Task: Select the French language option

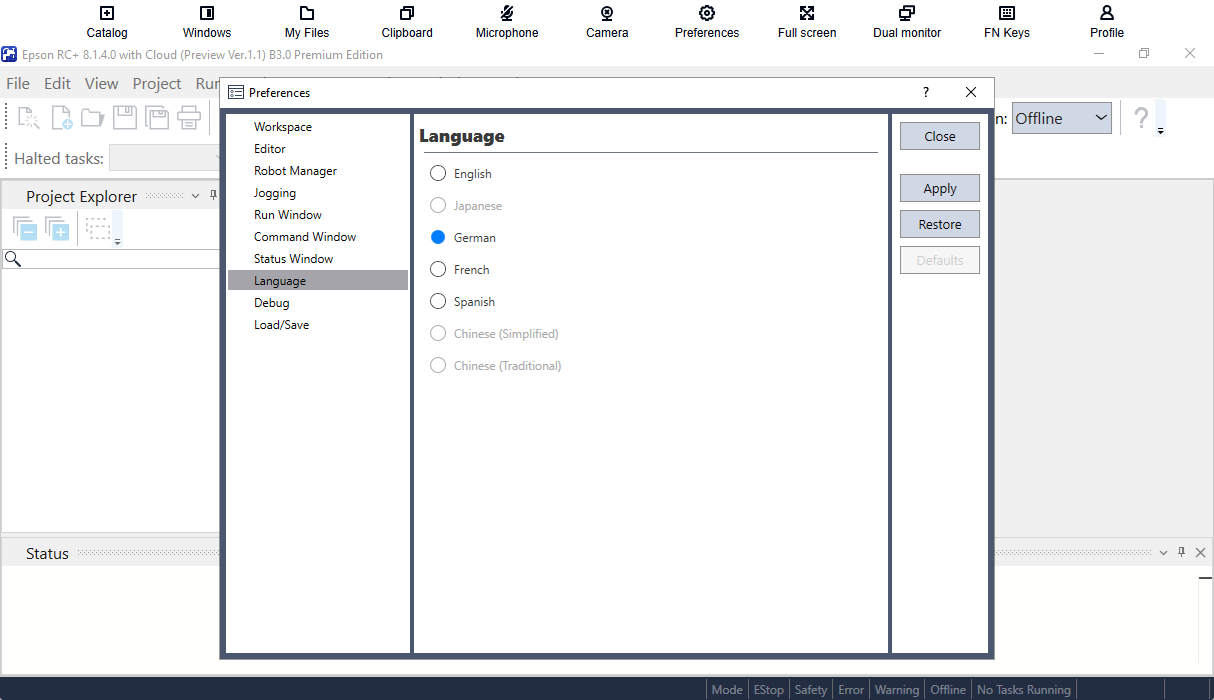Action: pyautogui.click(x=460, y=270)
